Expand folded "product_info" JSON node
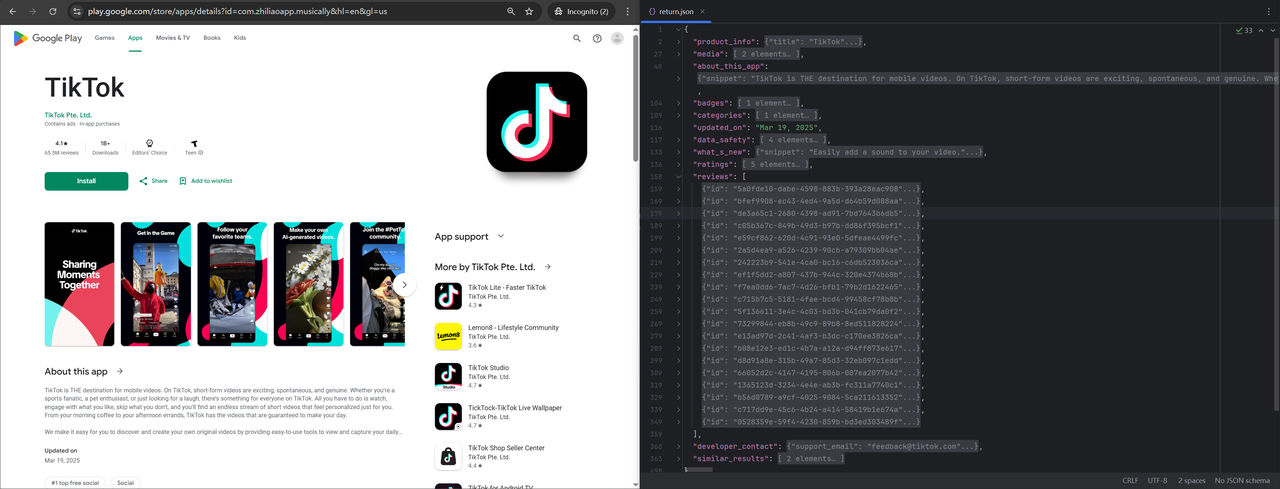1280x489 pixels. pos(679,42)
